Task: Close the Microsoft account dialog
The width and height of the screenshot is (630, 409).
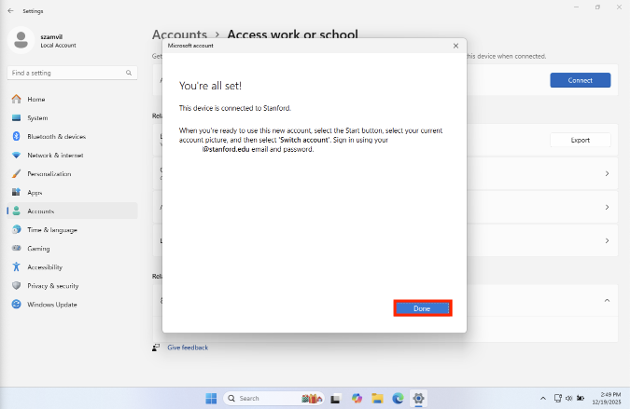Action: click(x=456, y=46)
